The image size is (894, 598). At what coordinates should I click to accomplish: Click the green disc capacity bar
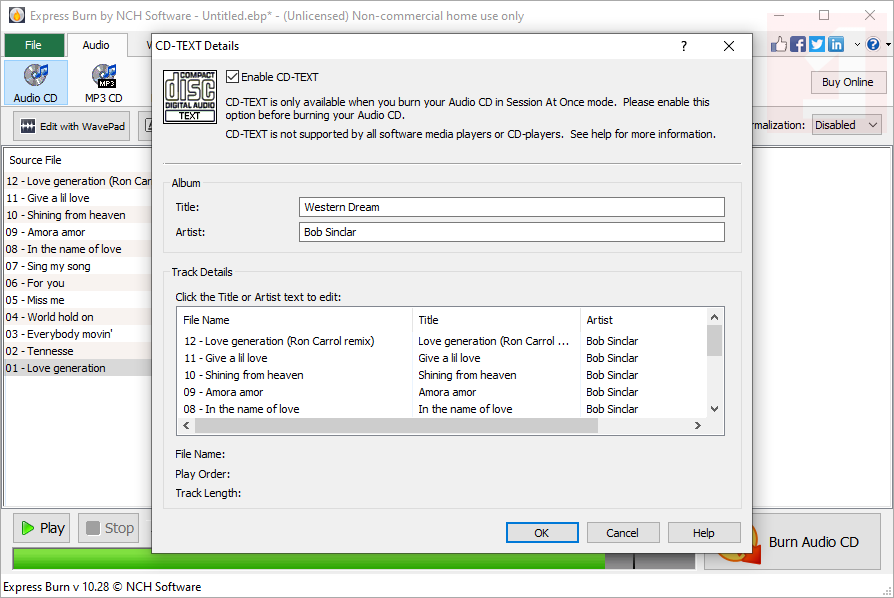click(308, 559)
